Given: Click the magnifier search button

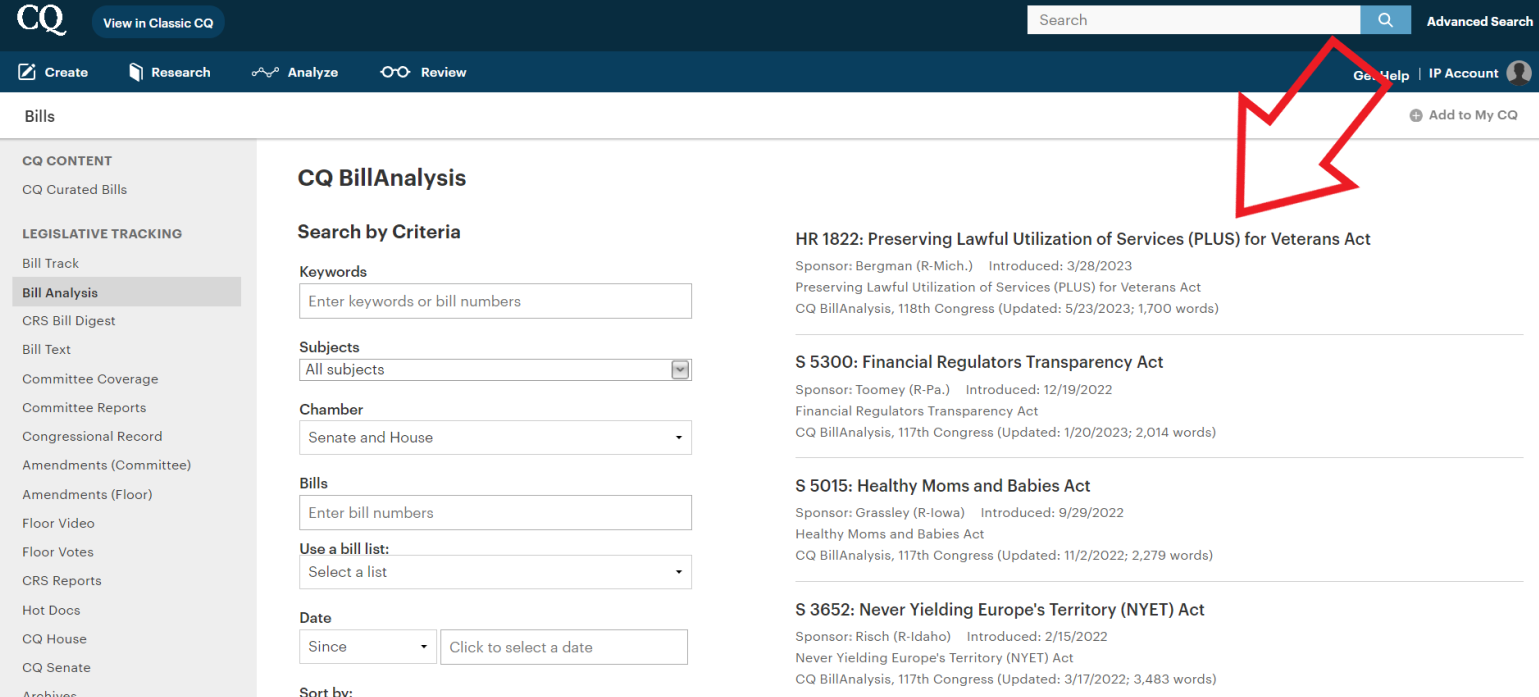Looking at the screenshot, I should 1385,20.
